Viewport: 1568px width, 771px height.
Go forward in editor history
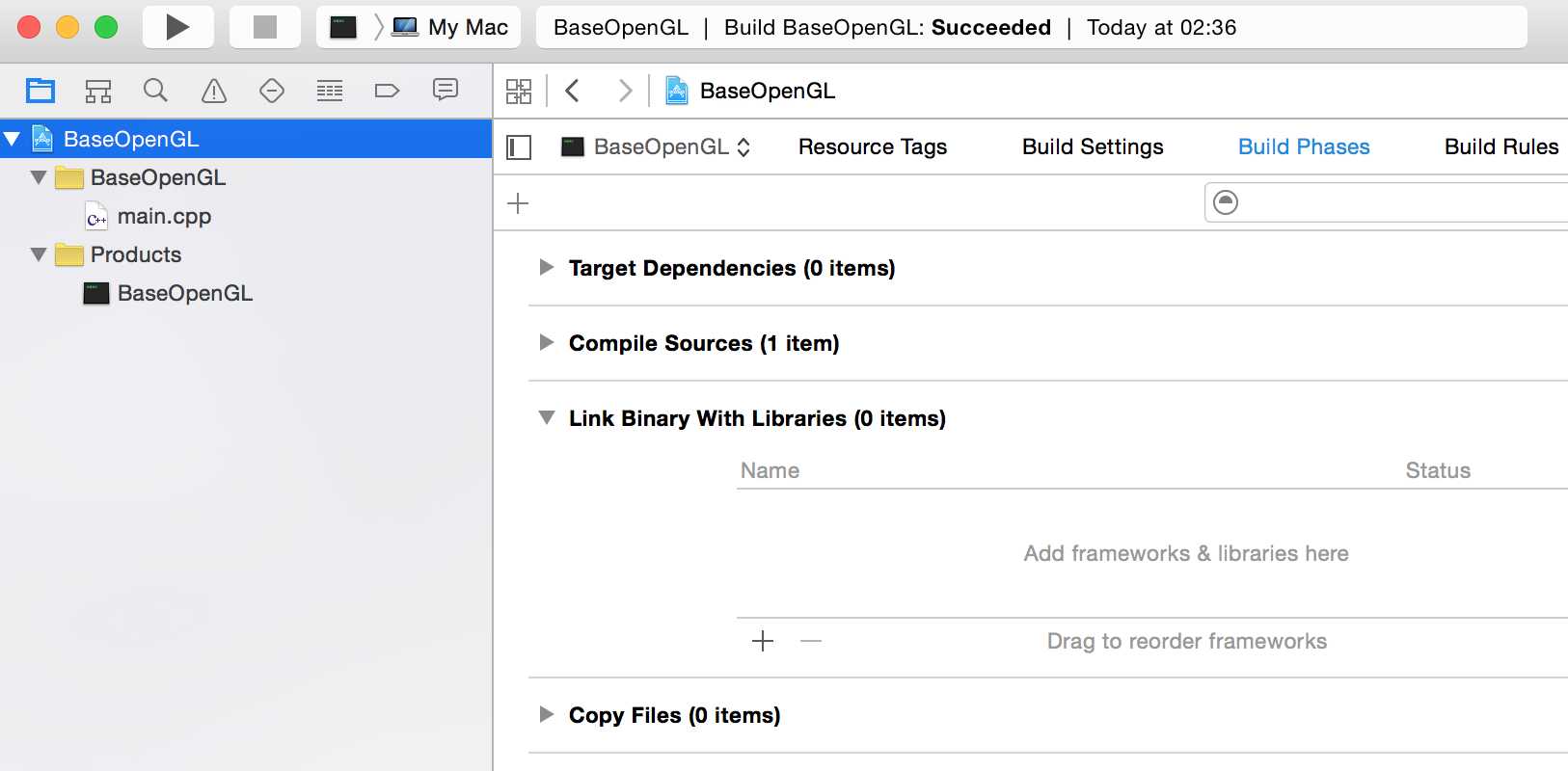tap(625, 91)
